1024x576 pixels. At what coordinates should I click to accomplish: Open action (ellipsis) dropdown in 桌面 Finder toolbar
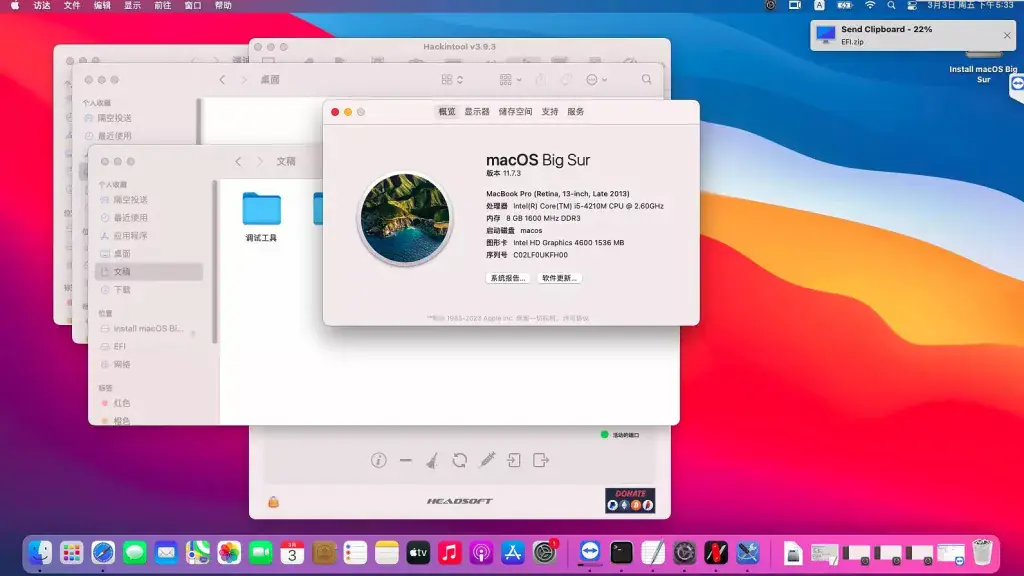point(596,80)
